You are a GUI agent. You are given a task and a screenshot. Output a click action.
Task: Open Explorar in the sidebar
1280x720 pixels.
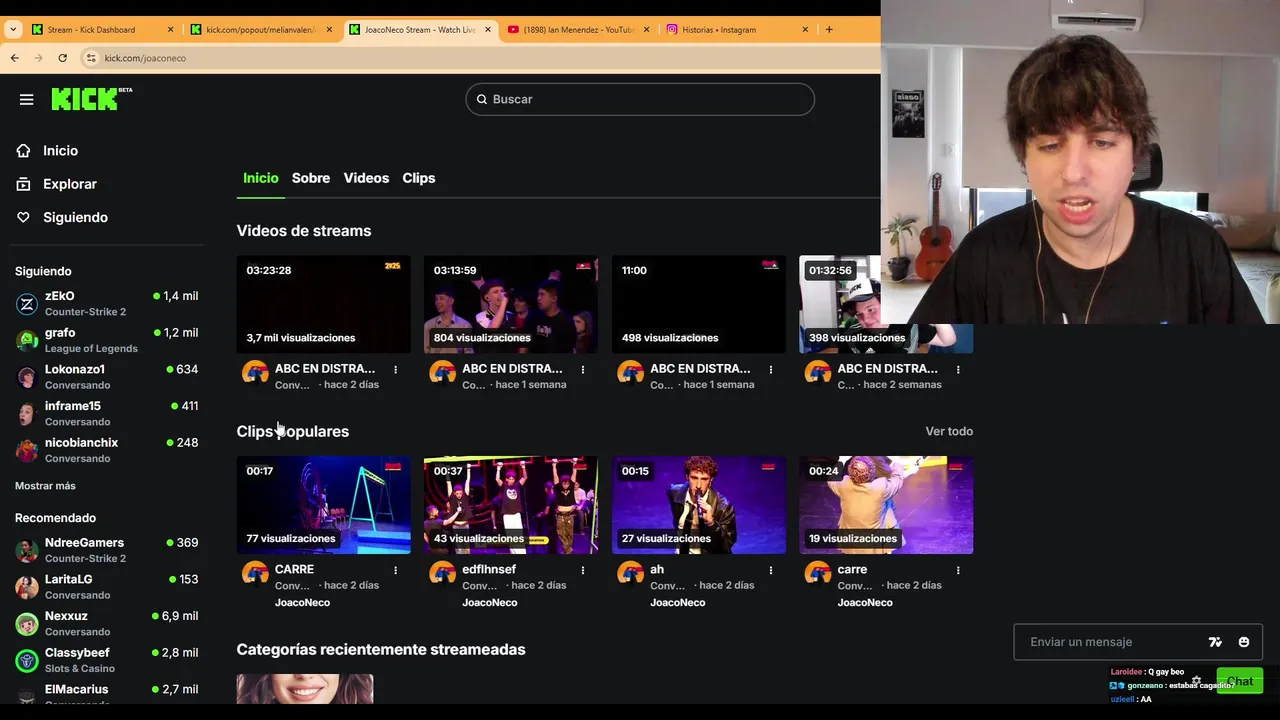[70, 184]
